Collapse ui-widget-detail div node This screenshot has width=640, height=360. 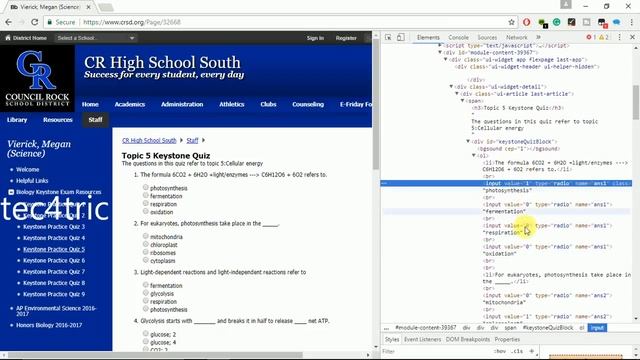coord(451,87)
